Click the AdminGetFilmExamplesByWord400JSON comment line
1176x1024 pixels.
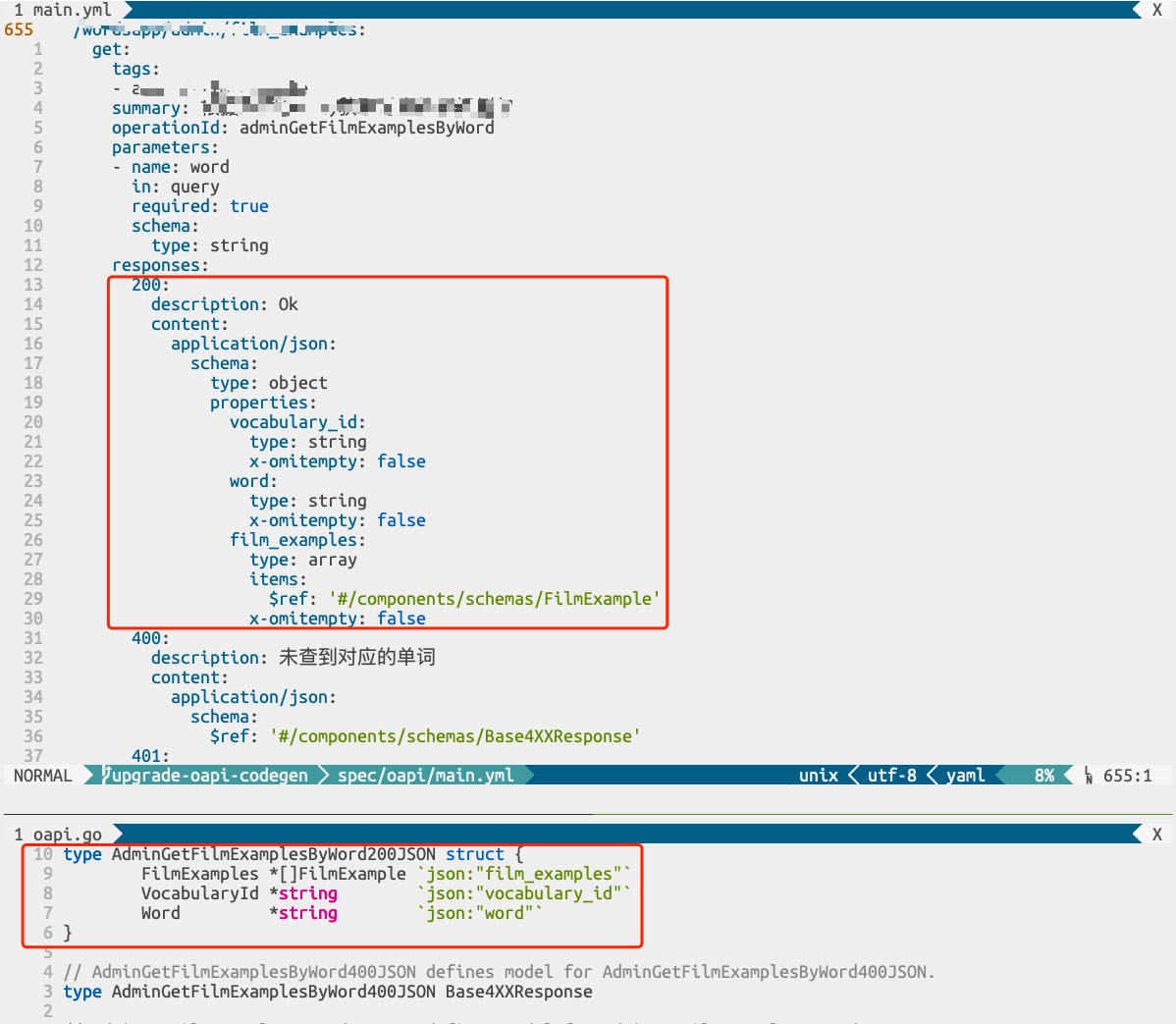click(500, 972)
